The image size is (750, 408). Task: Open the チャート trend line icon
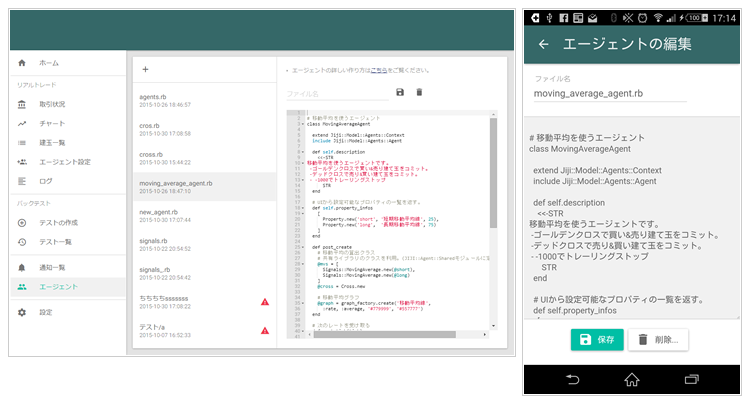(22, 123)
